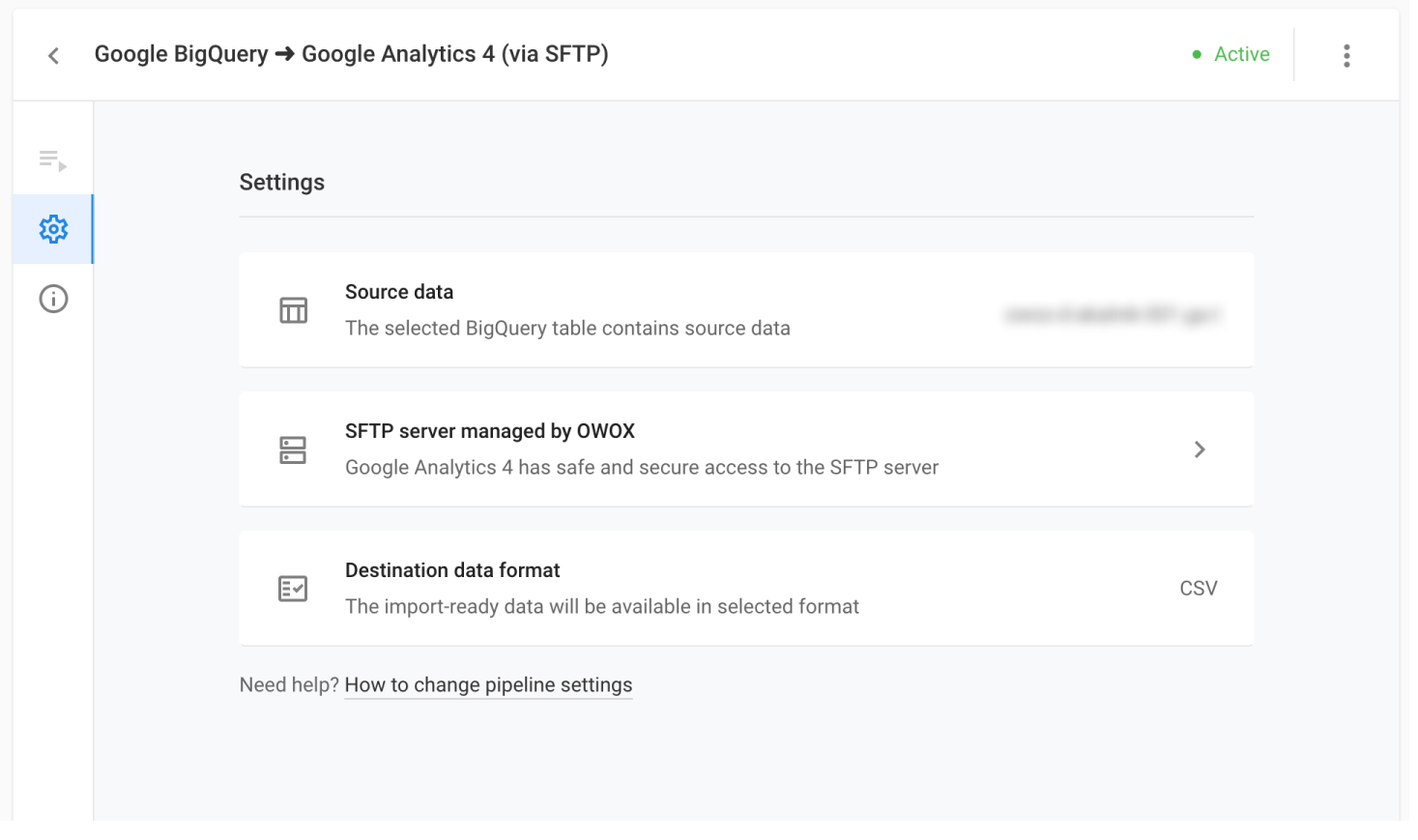Click the Active pipeline status label
This screenshot has height=840, width=1418.
1242,54
